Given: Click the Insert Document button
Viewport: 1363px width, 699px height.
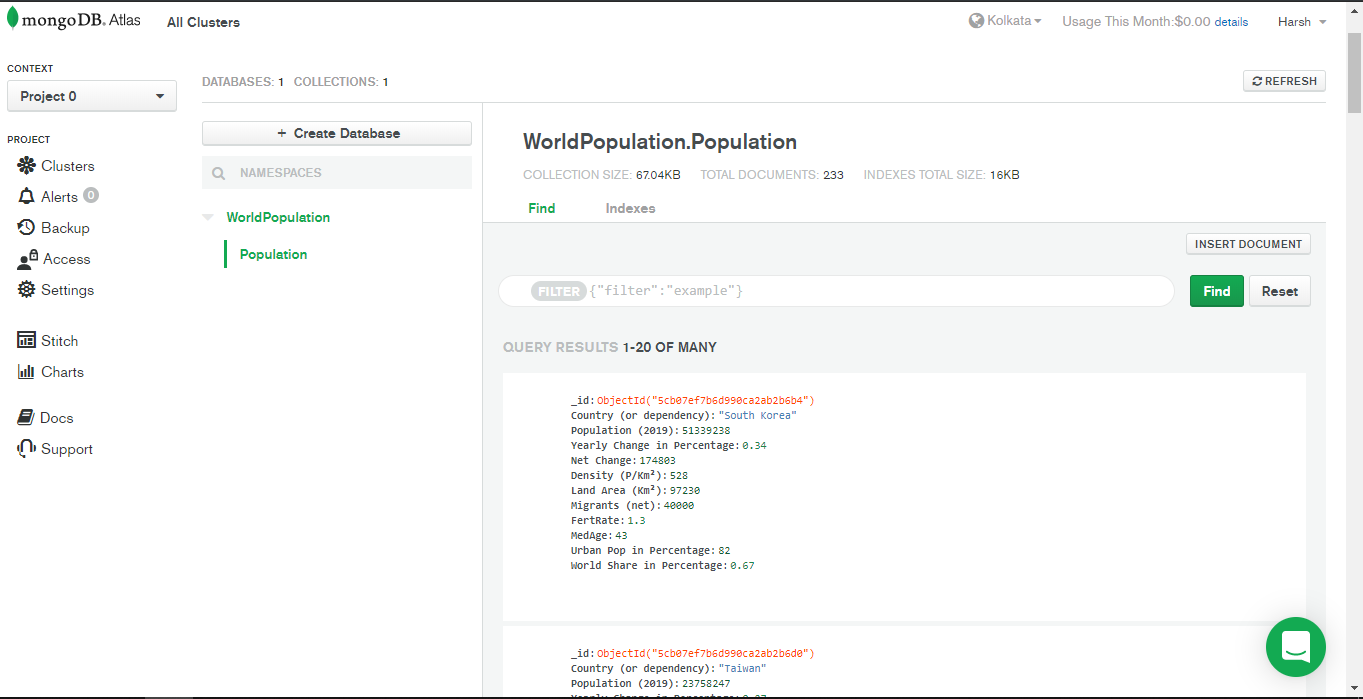Looking at the screenshot, I should pyautogui.click(x=1248, y=244).
